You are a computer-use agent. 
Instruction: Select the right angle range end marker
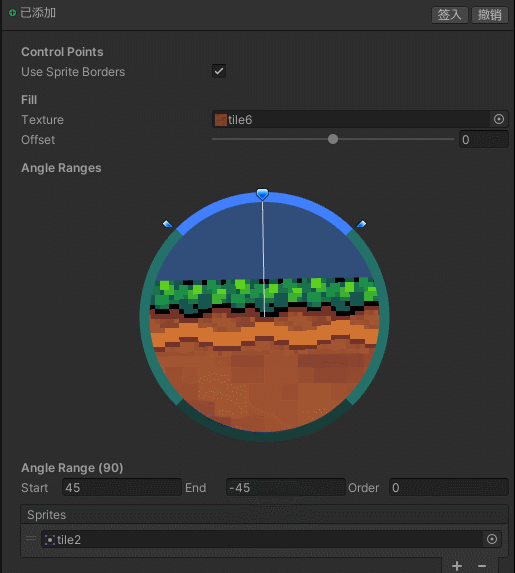[x=361, y=223]
